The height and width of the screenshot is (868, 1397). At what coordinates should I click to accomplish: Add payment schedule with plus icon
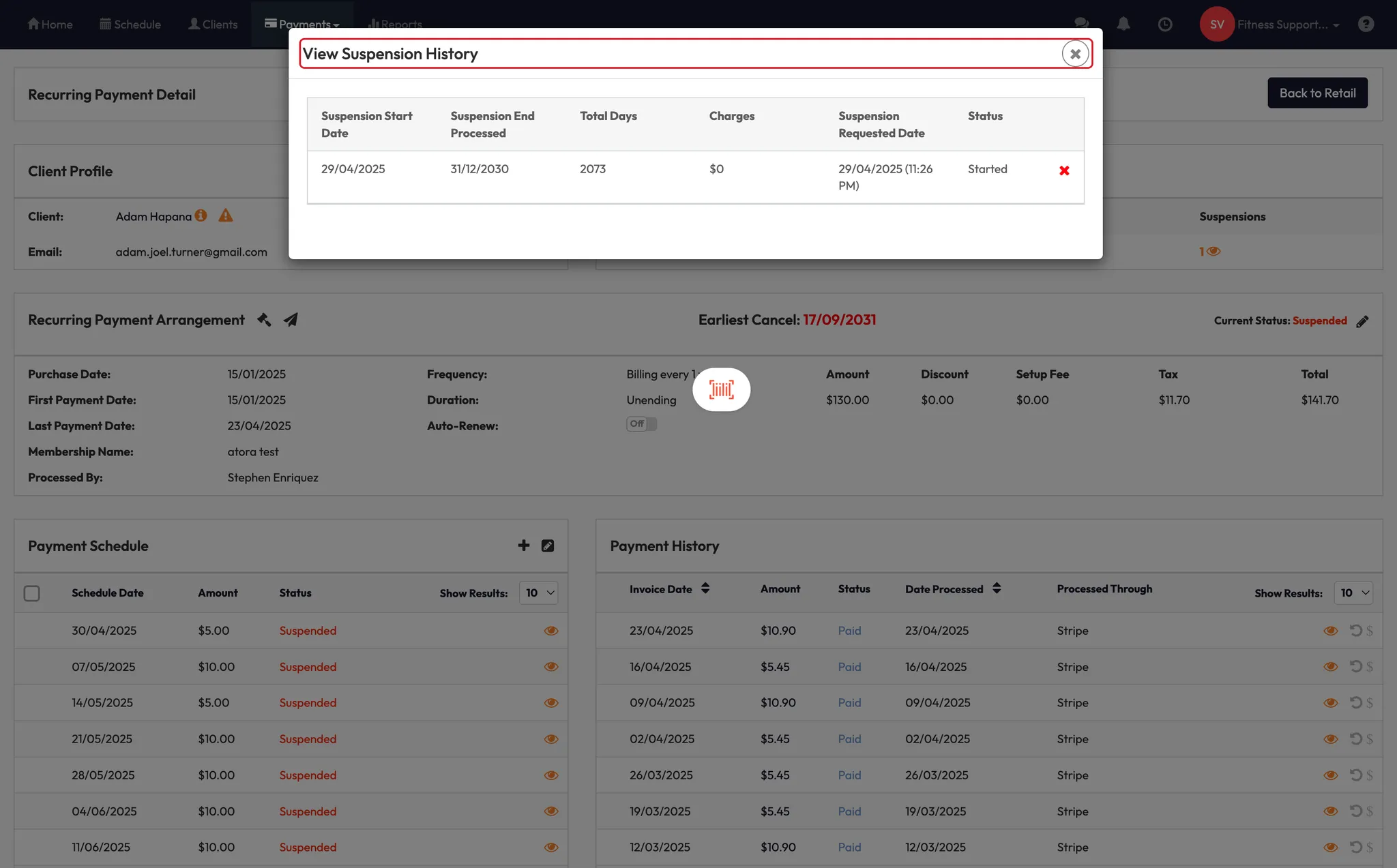[523, 545]
